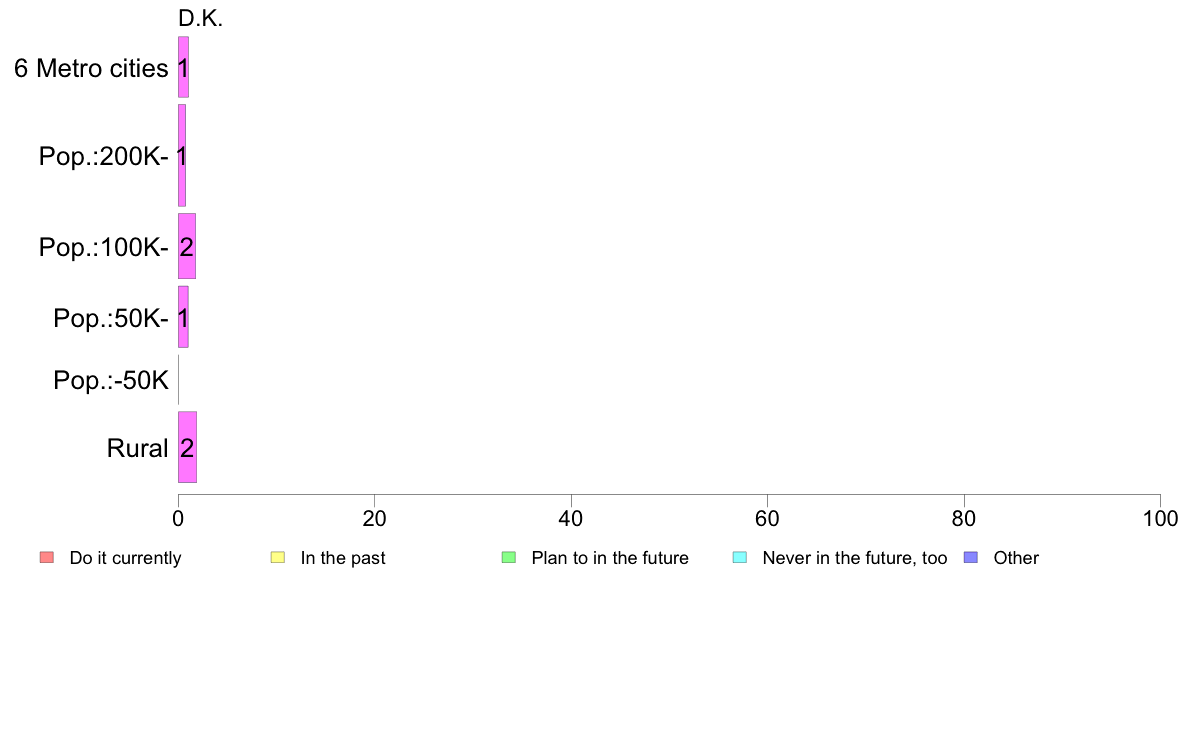Click the 'Do it currently' legend text

tap(126, 558)
